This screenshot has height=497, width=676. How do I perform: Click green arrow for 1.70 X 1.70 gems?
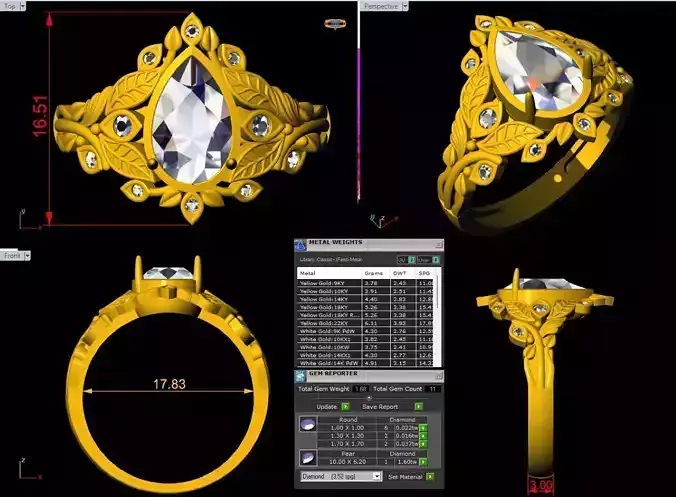(x=423, y=444)
